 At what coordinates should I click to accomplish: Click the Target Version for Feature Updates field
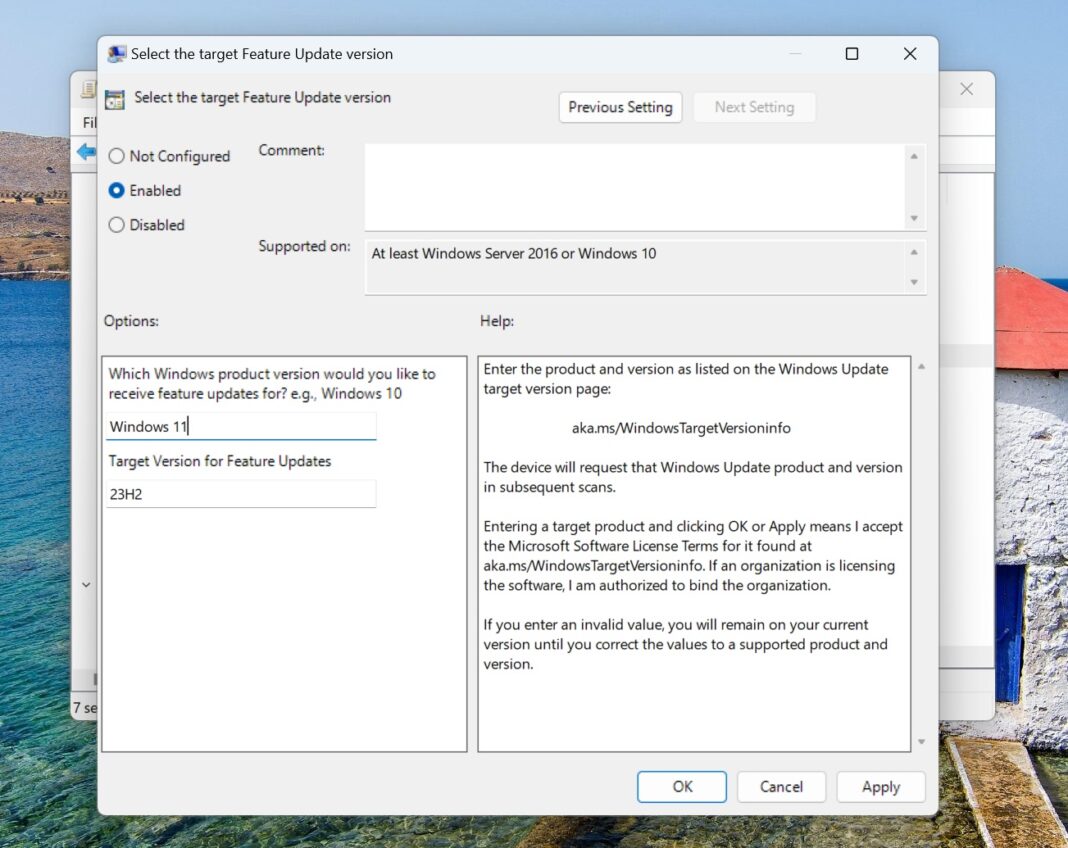pos(240,493)
